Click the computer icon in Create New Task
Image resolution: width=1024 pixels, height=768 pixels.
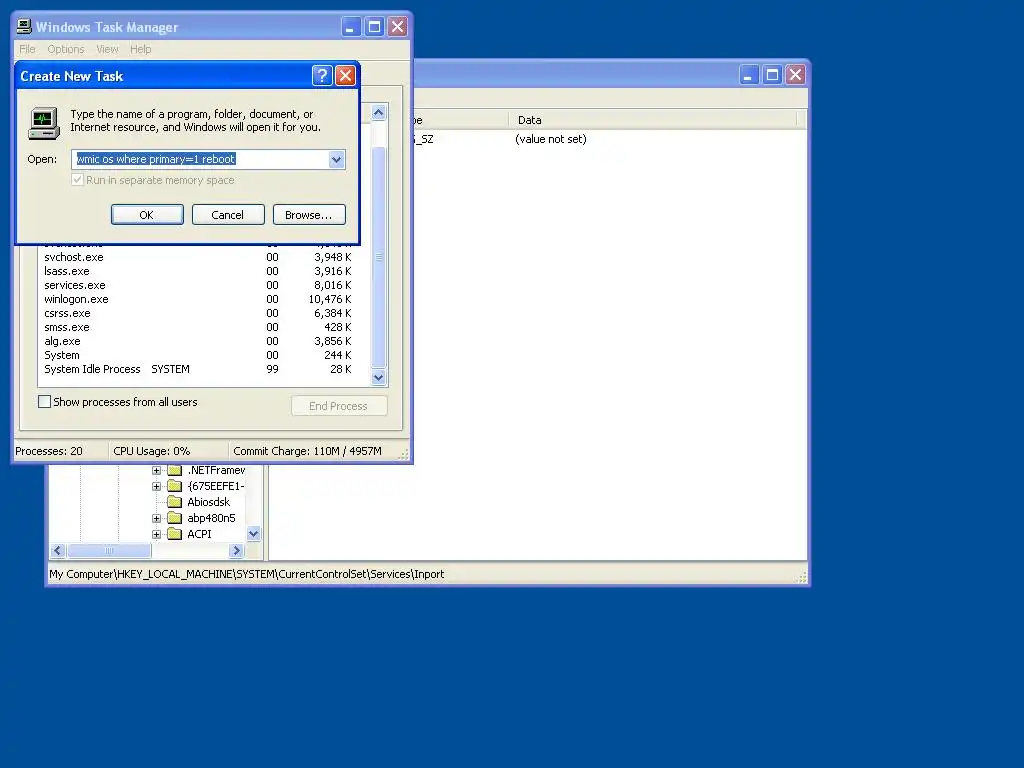coord(44,123)
